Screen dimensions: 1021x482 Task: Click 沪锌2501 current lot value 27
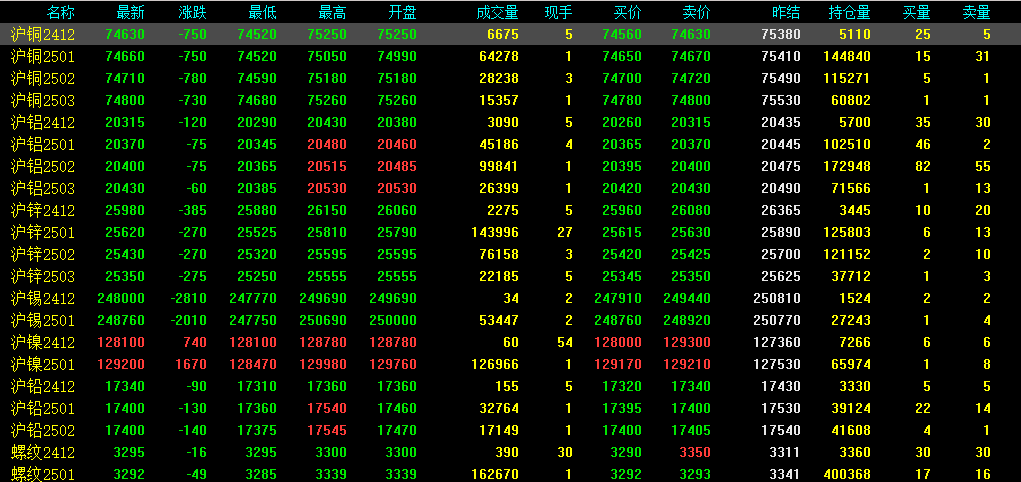click(x=565, y=233)
